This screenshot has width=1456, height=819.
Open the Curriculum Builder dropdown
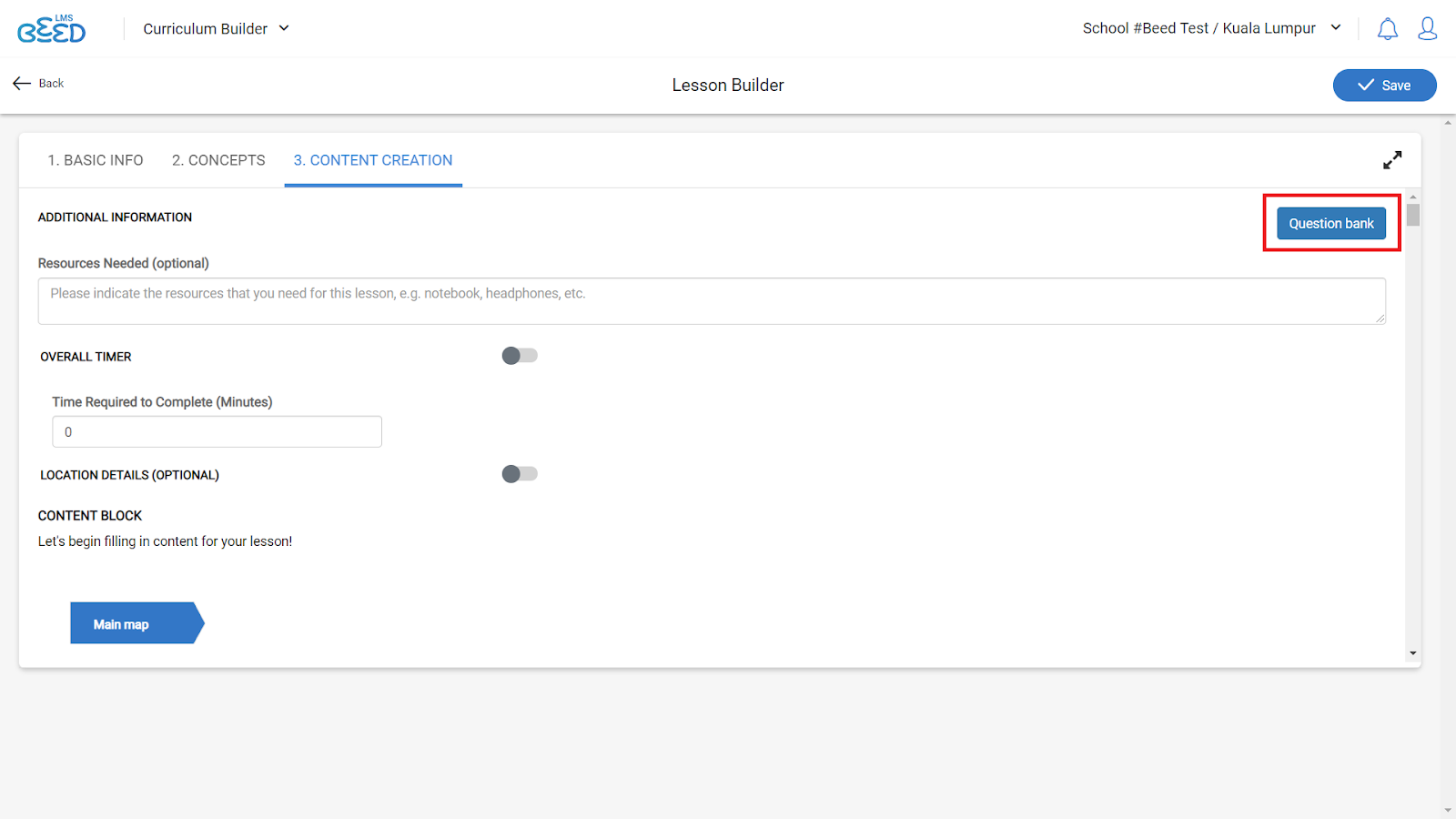[217, 28]
